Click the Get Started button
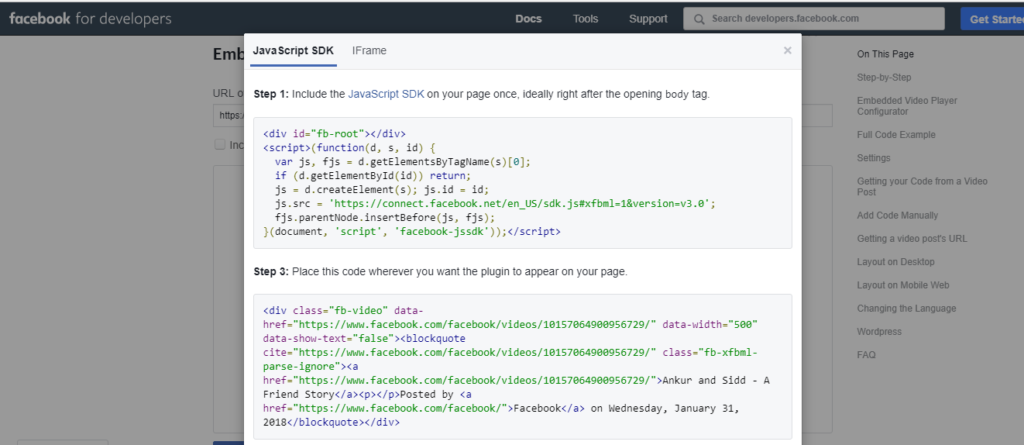This screenshot has width=1024, height=445. 993,19
